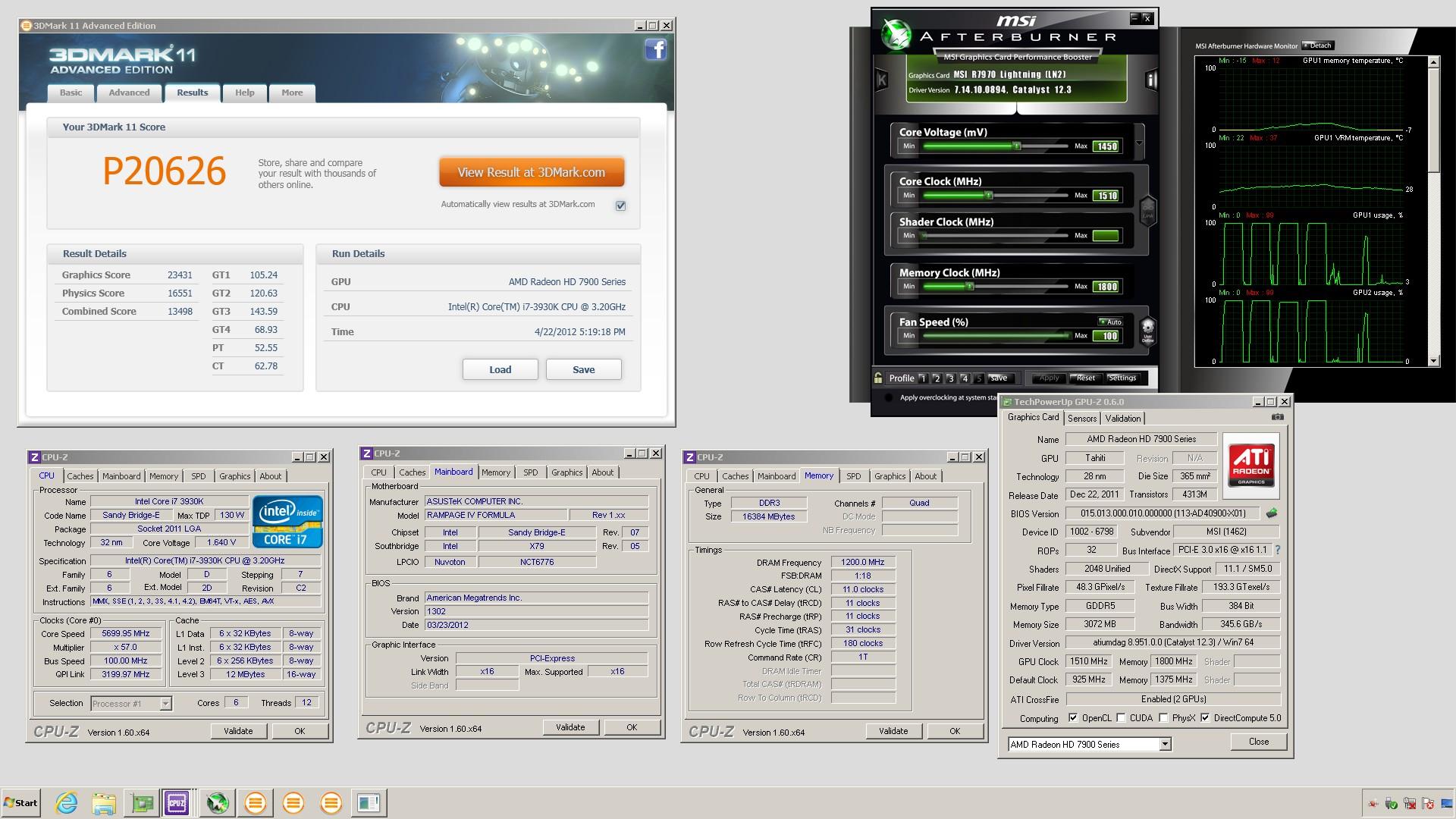The image size is (1456, 819).
Task: Click the fan User Define gear icon
Action: point(1147,331)
